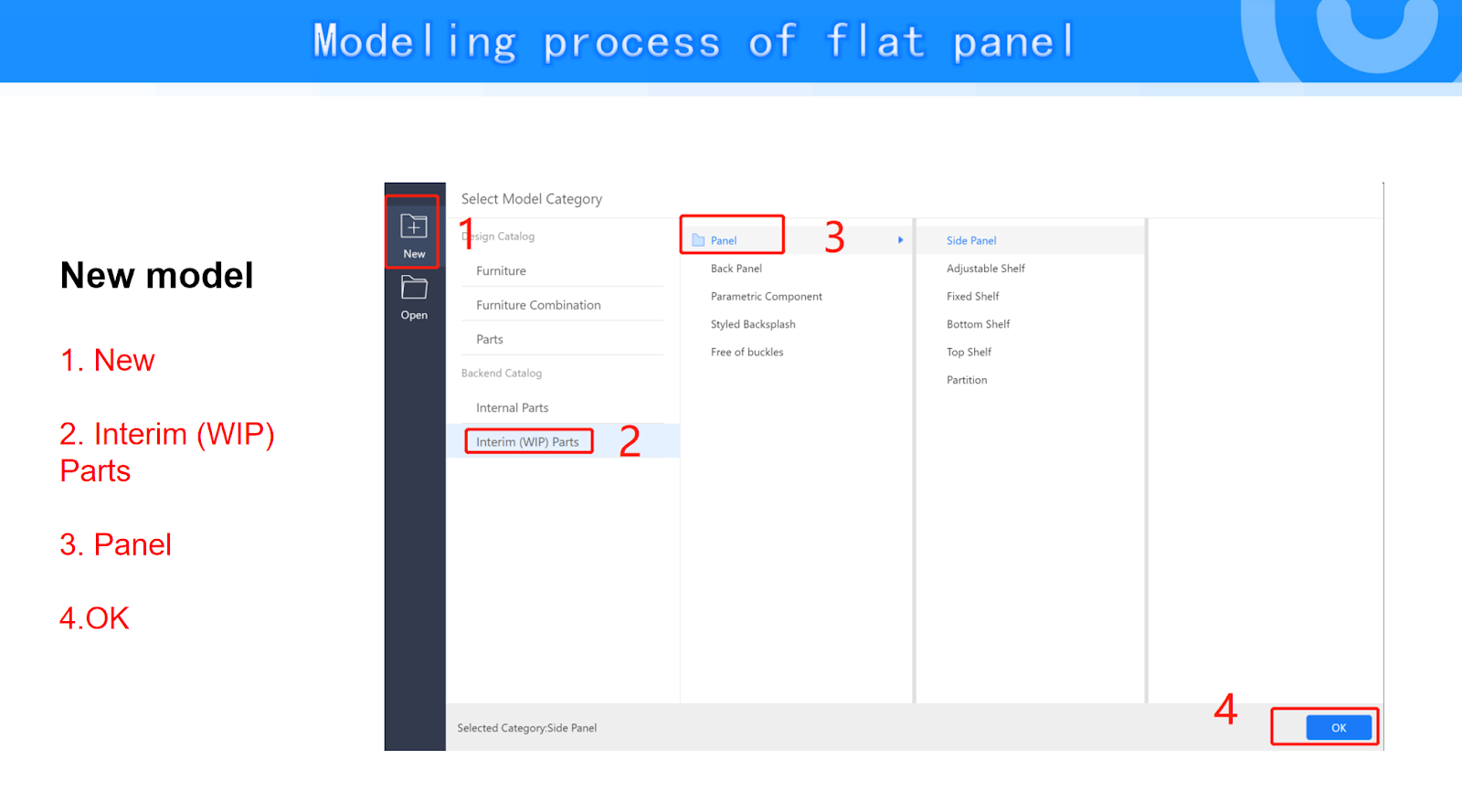Expand the Panel submenu arrow

[x=900, y=240]
